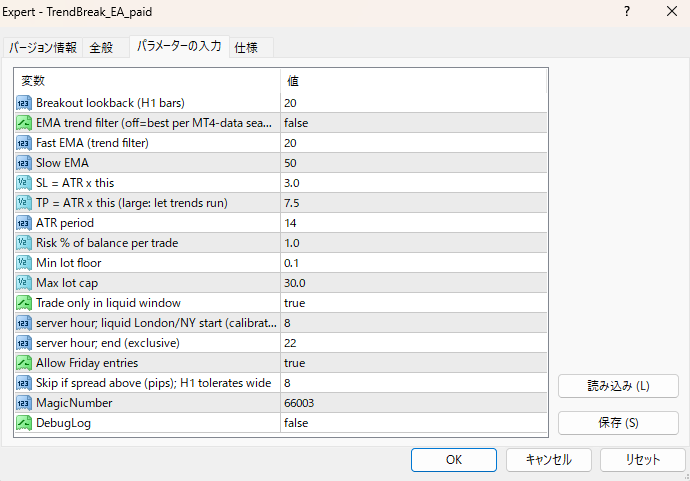Click the 保存 (S) button
690x481 pixels.
(618, 423)
